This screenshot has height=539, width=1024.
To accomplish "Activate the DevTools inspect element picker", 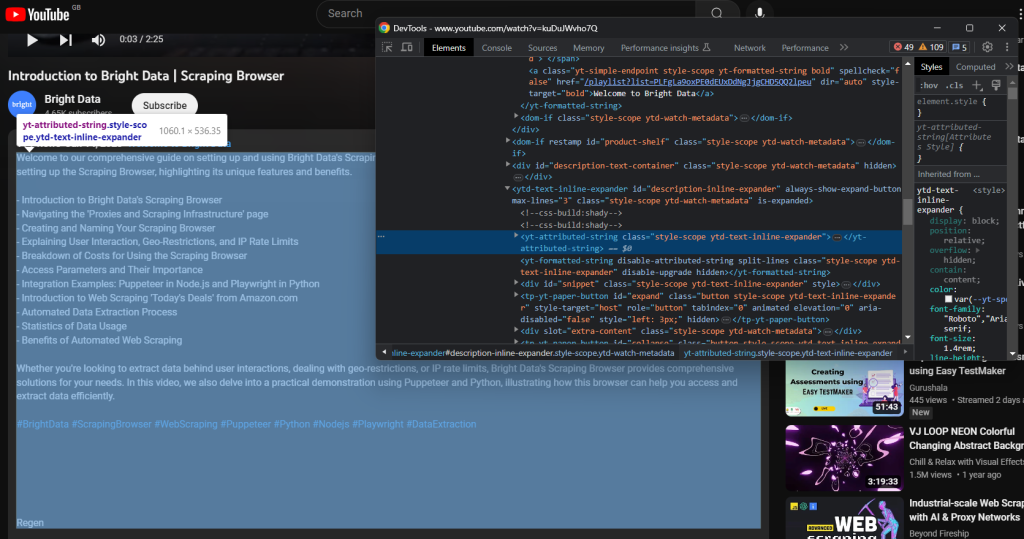I will [388, 47].
